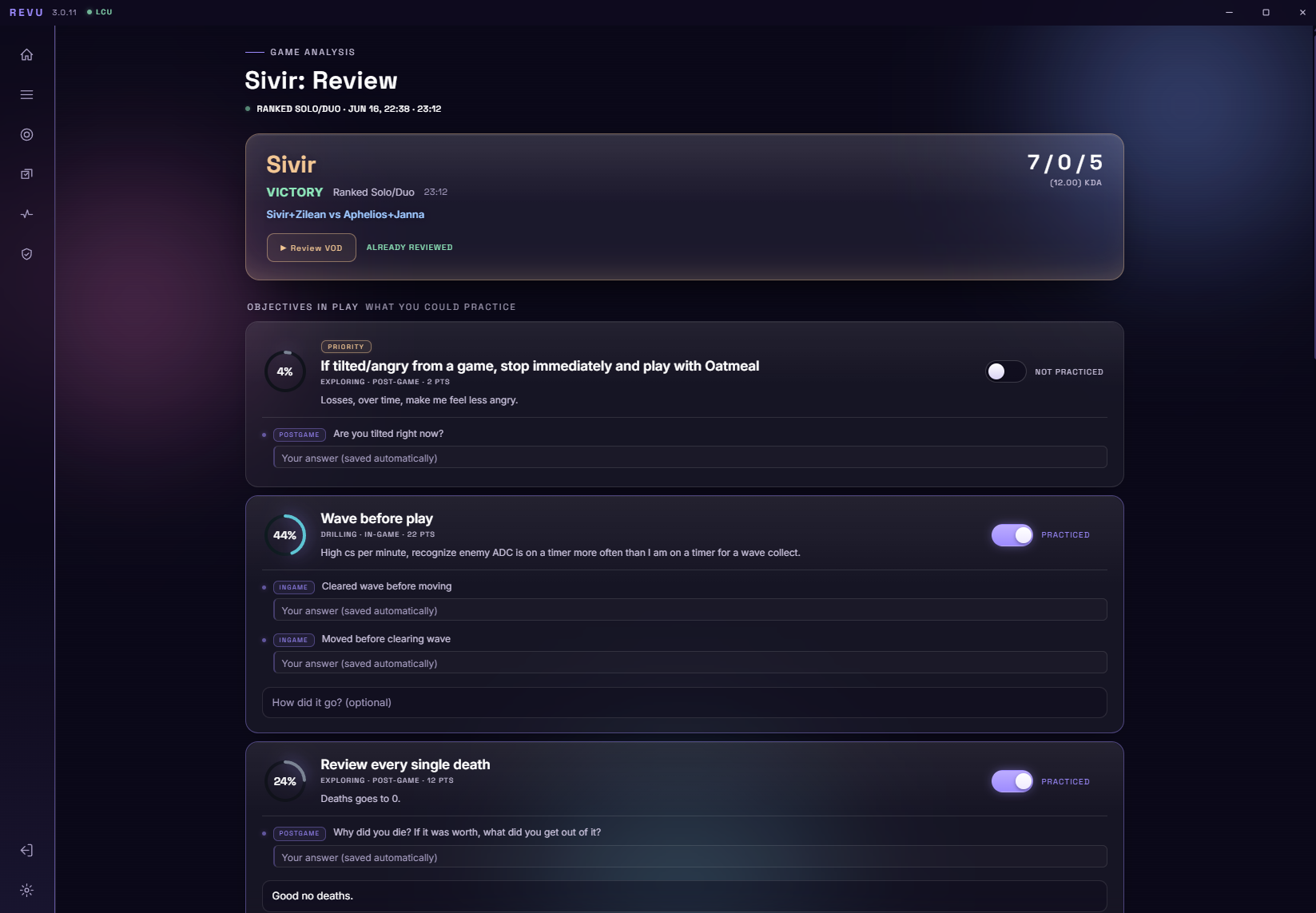The height and width of the screenshot is (913, 1316).
Task: Minimize the REVU window
Action: click(1229, 12)
